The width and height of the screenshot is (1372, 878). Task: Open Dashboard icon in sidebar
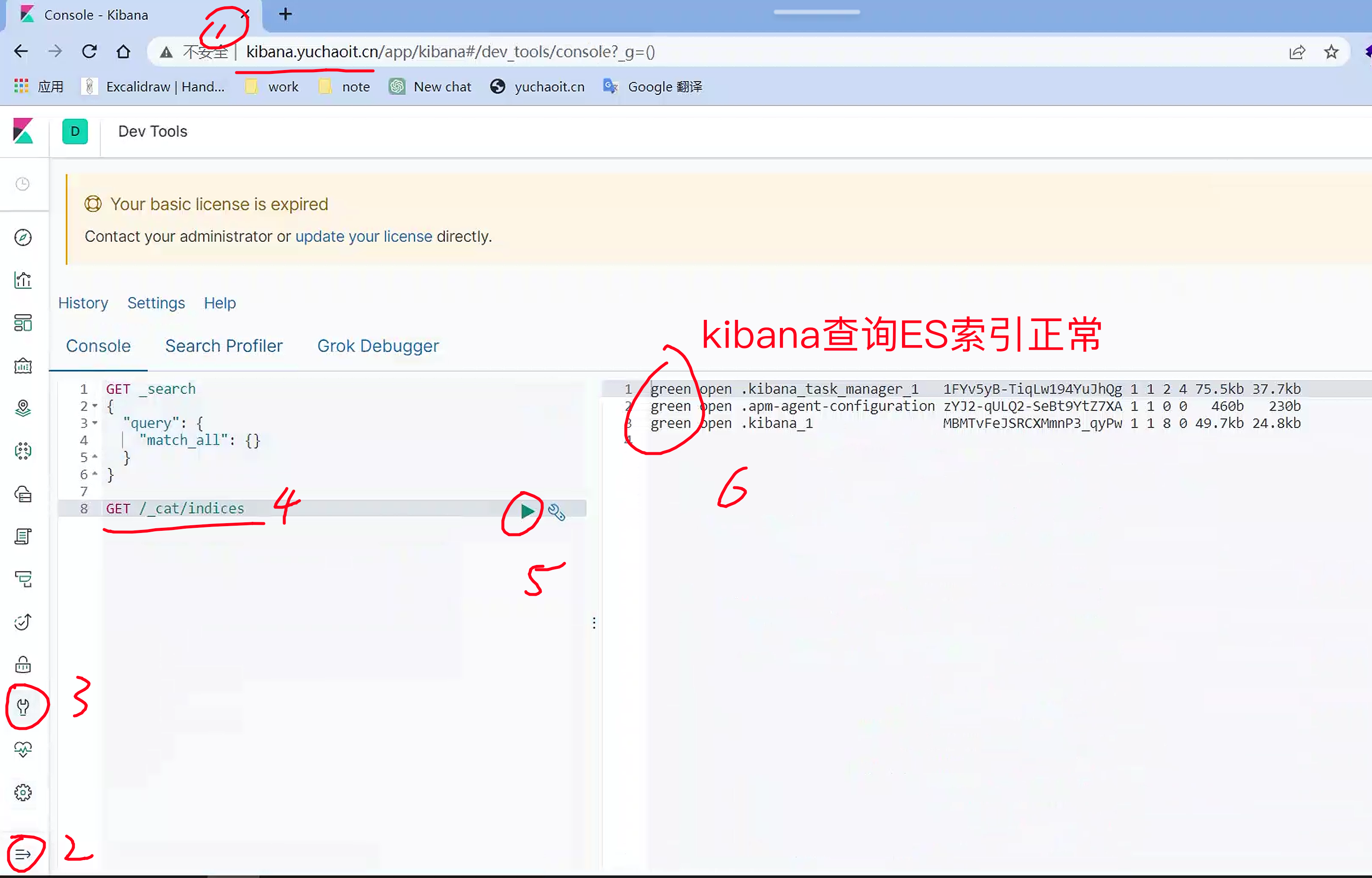23,323
